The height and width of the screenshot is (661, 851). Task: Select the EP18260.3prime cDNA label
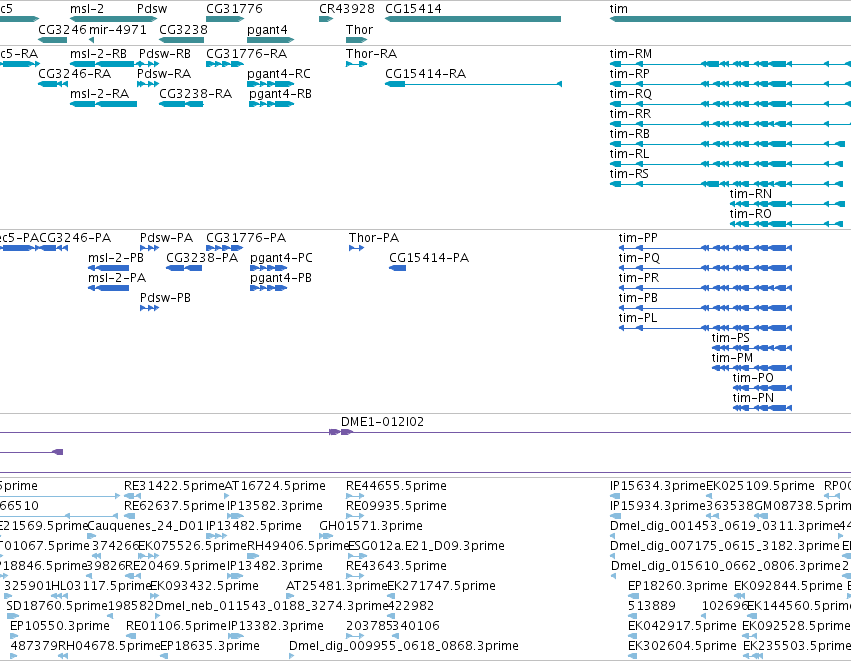(x=677, y=586)
